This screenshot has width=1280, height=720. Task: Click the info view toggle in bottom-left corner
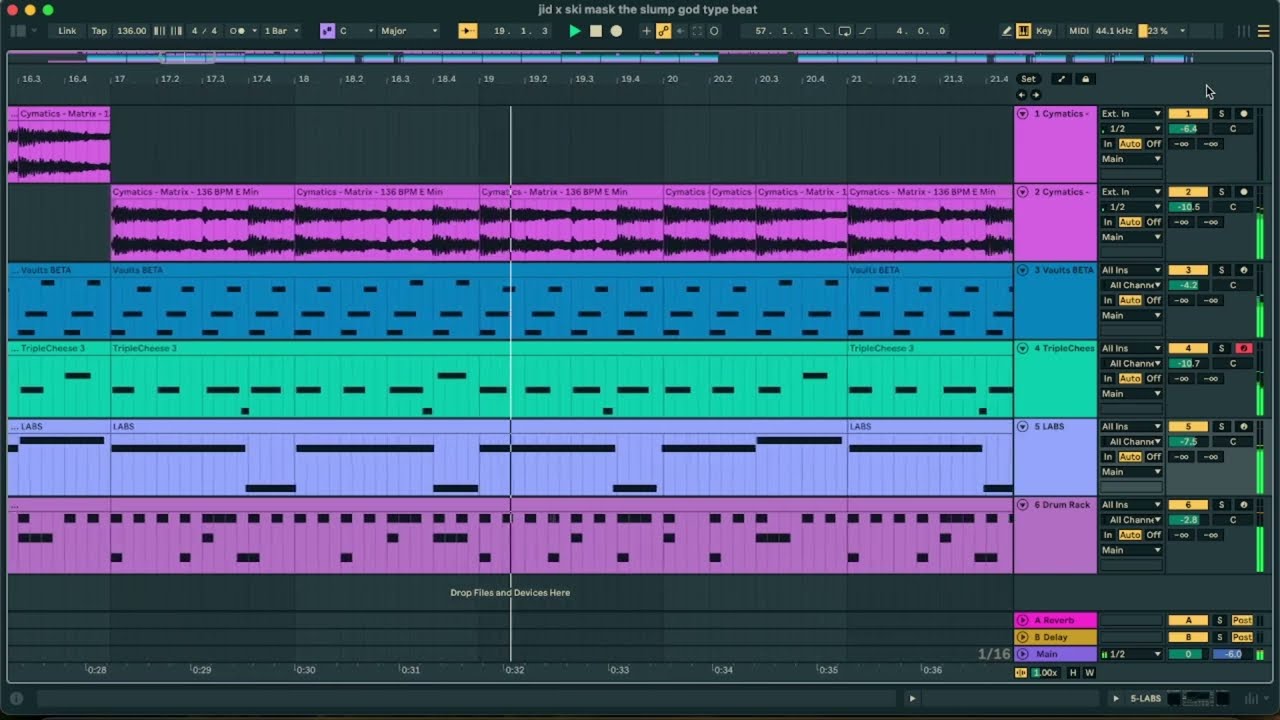coord(16,699)
